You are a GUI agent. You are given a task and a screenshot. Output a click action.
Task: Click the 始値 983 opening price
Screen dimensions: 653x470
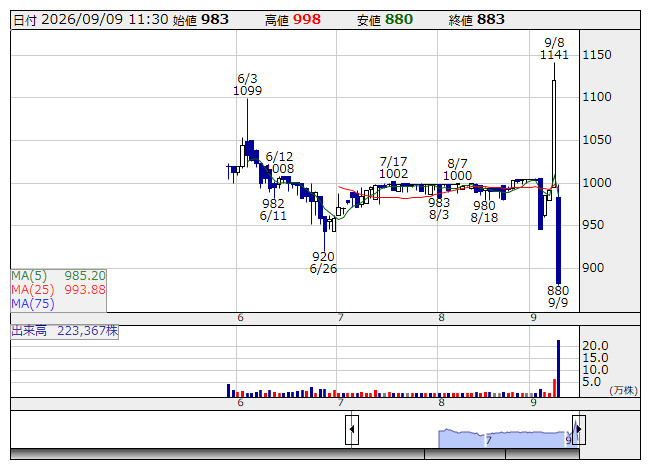click(x=201, y=20)
